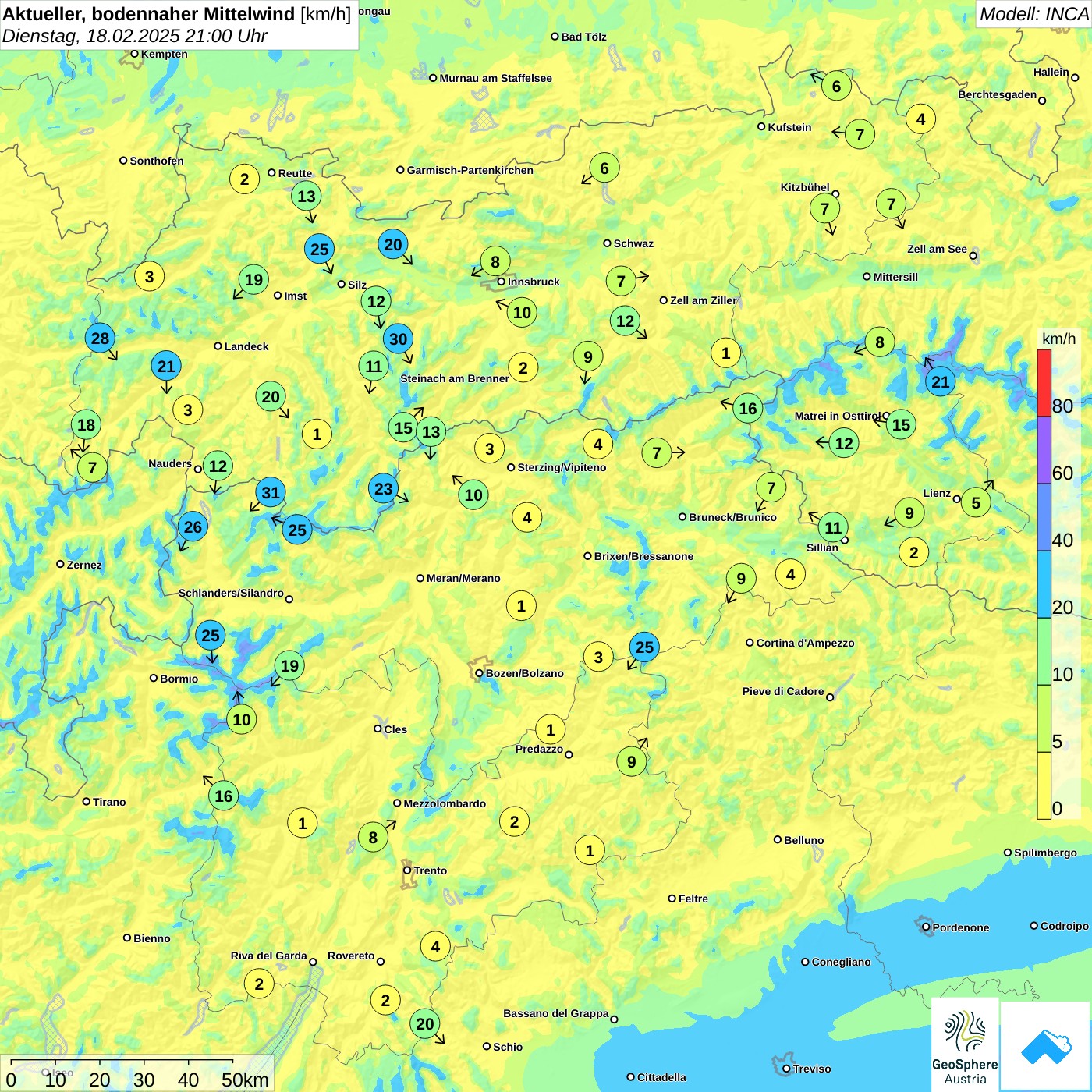Click the 12 km/h marker beside Nauders

pos(218,466)
